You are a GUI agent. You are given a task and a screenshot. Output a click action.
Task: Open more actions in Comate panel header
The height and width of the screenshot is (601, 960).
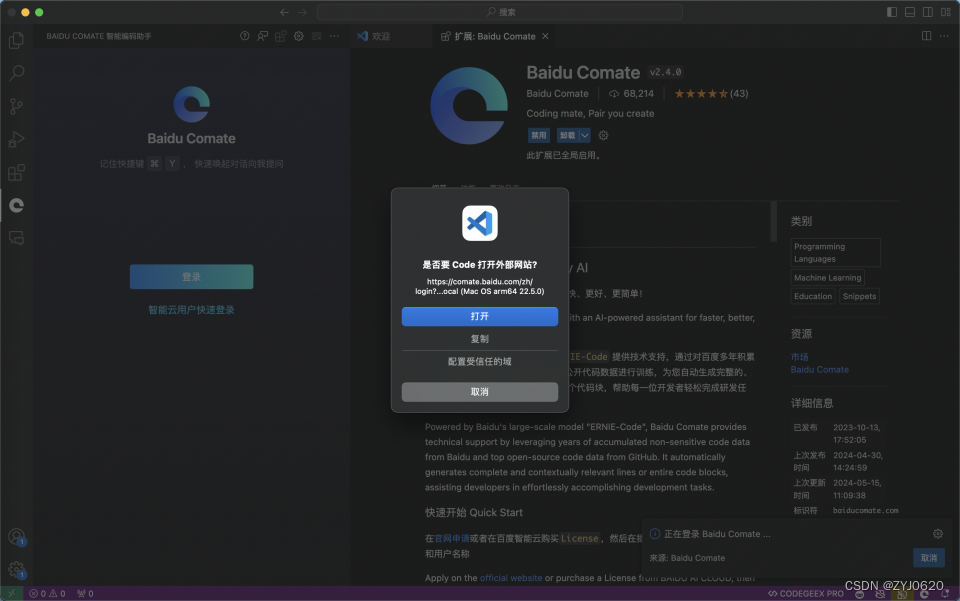click(334, 36)
